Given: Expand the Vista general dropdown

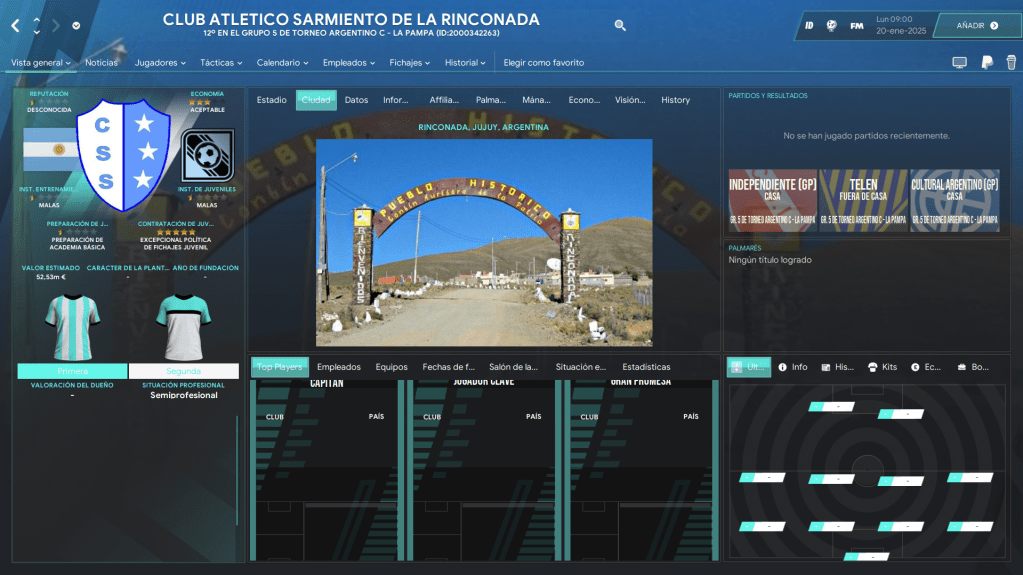Looking at the screenshot, I should 41,63.
